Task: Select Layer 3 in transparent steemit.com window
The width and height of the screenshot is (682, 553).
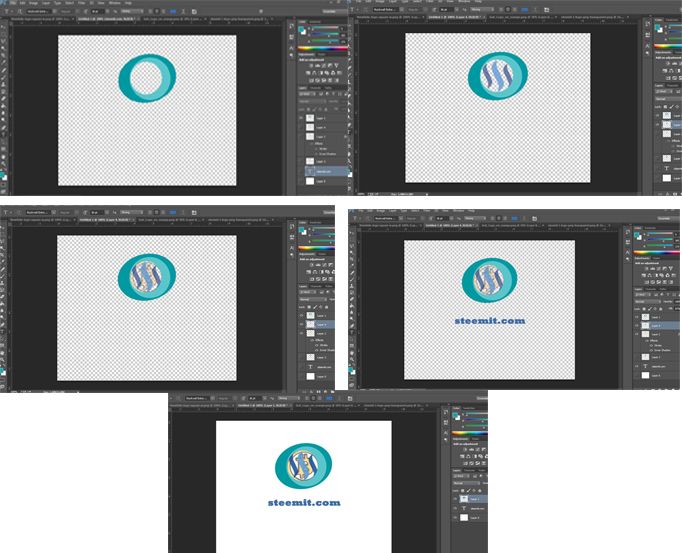Action: point(657,357)
